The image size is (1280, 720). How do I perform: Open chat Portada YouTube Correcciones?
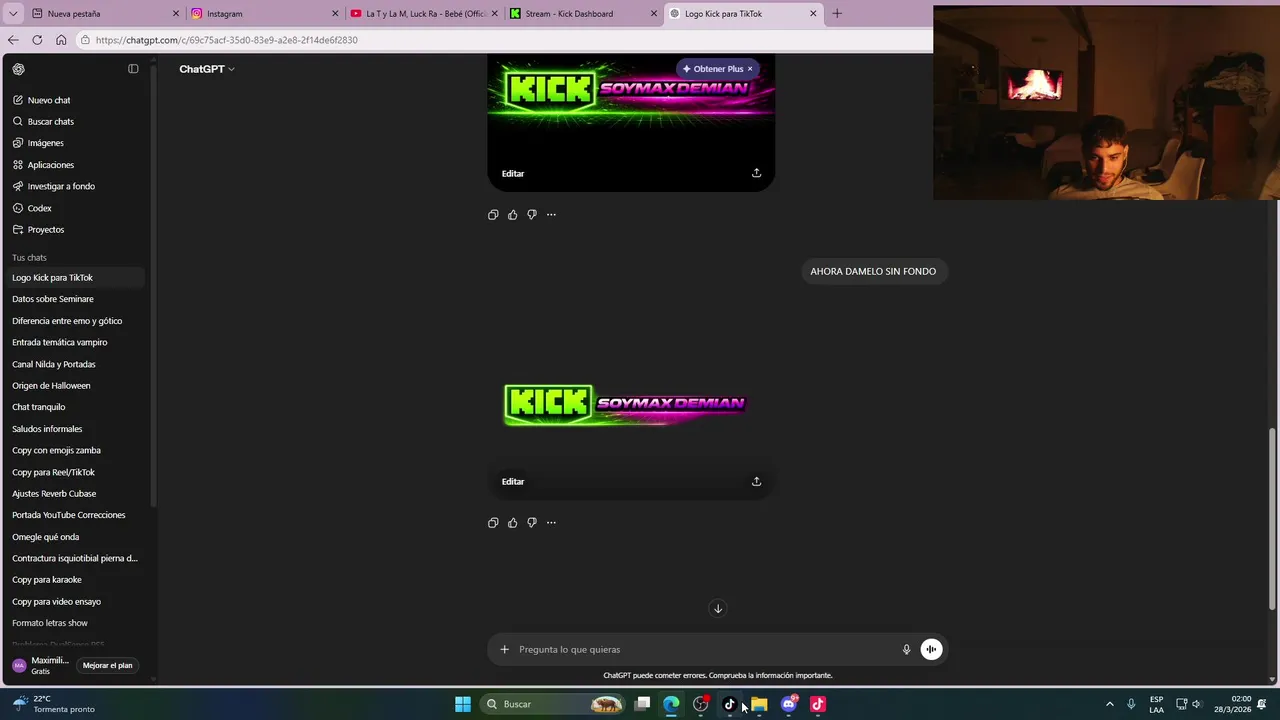click(75, 515)
